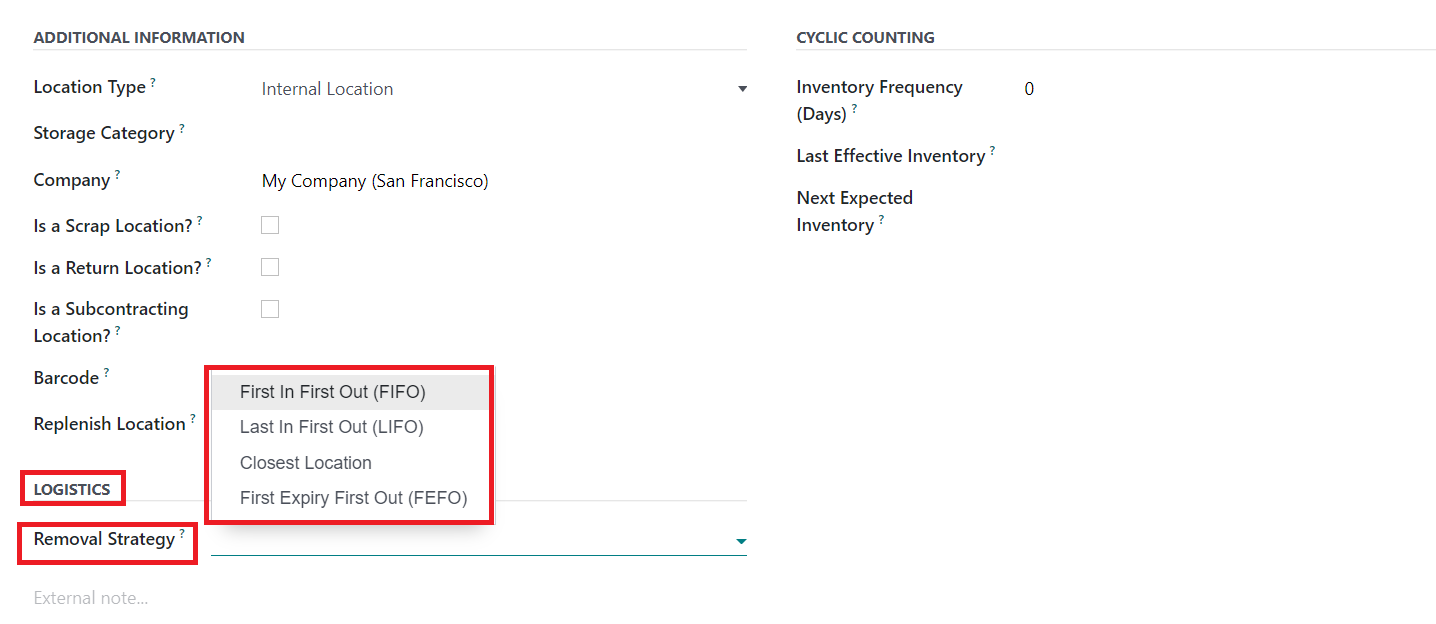Open the Location Type dropdown

click(742, 89)
